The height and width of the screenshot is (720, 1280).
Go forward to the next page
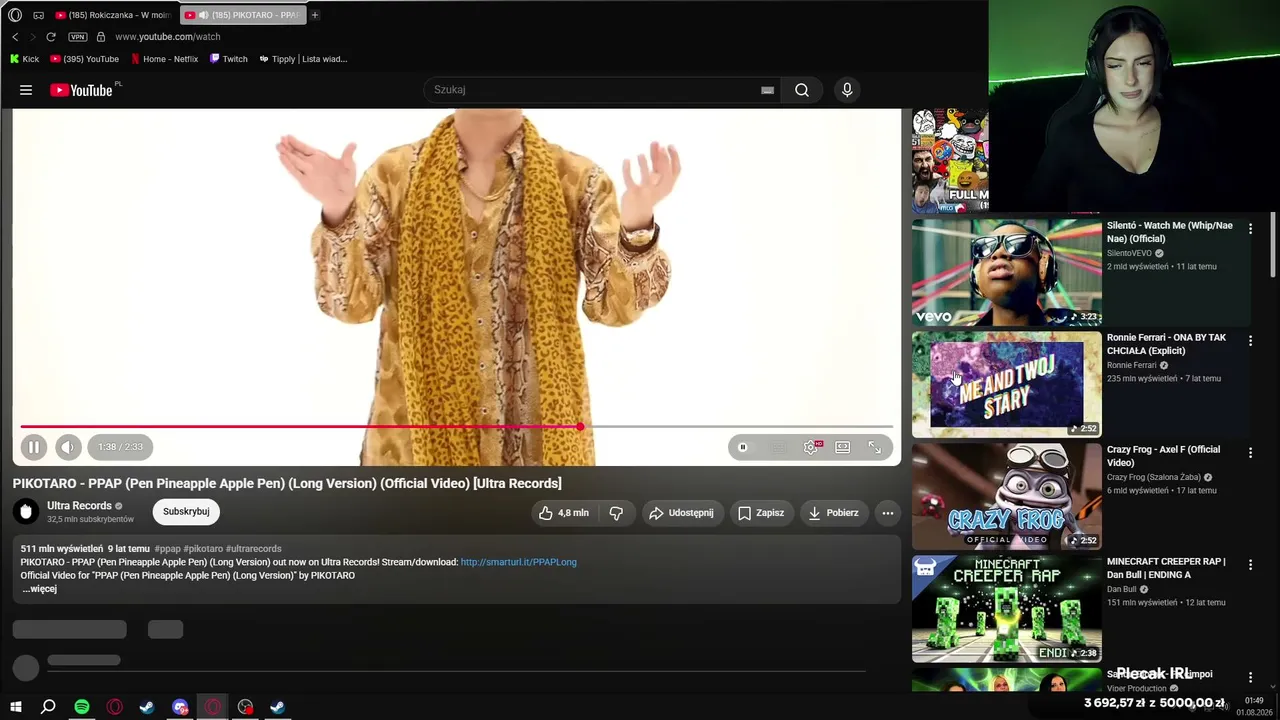[x=33, y=37]
